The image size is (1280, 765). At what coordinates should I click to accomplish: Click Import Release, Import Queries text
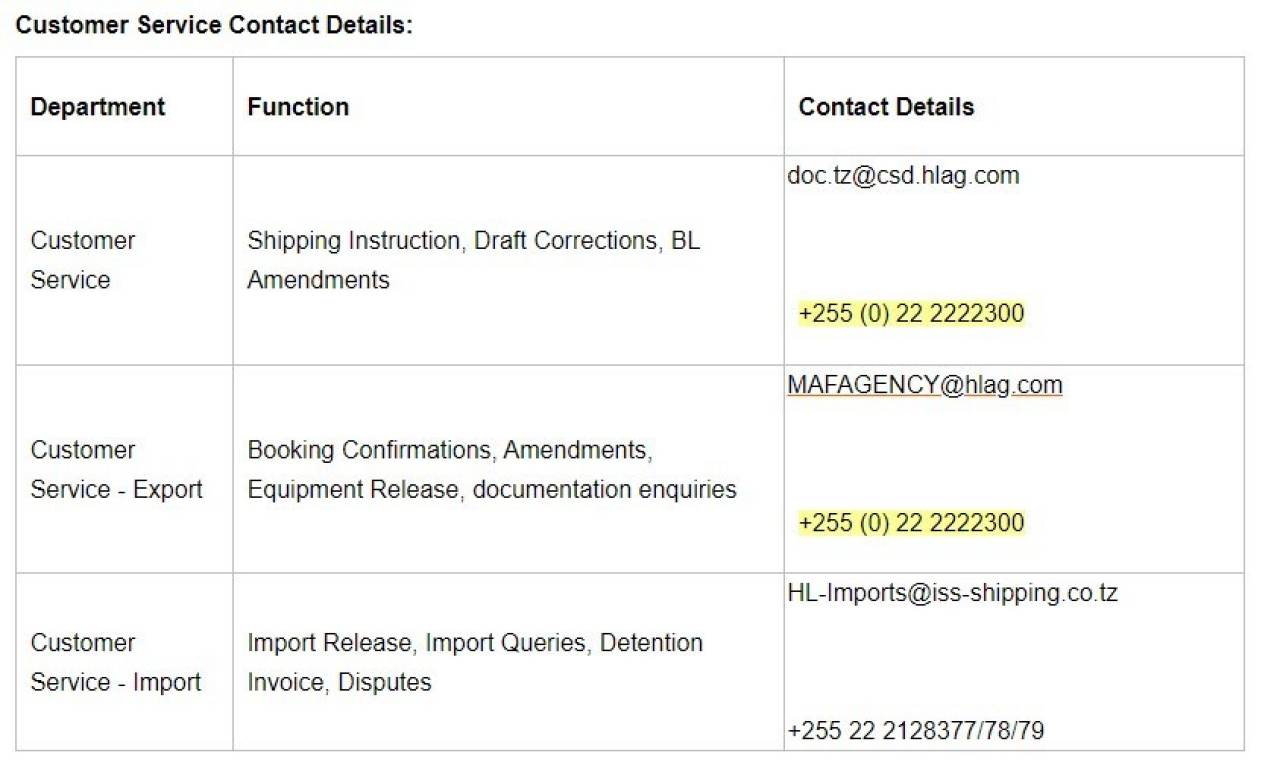point(420,643)
